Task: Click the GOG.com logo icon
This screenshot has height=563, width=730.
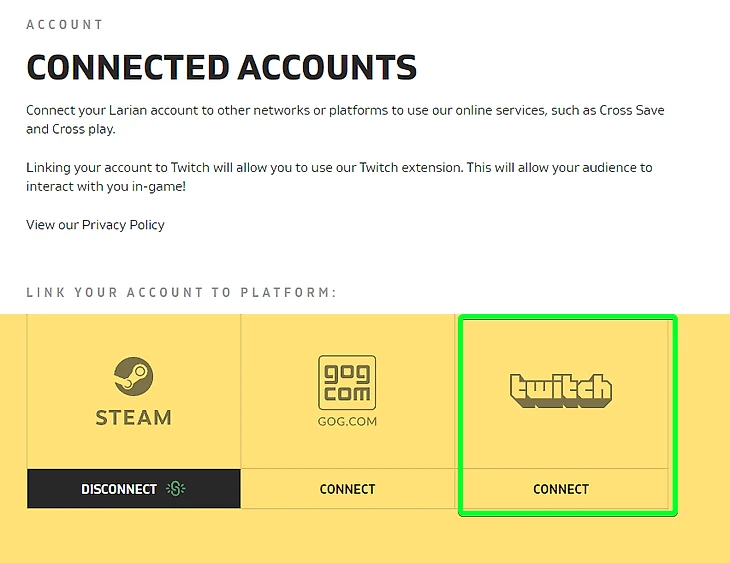Action: 347,382
